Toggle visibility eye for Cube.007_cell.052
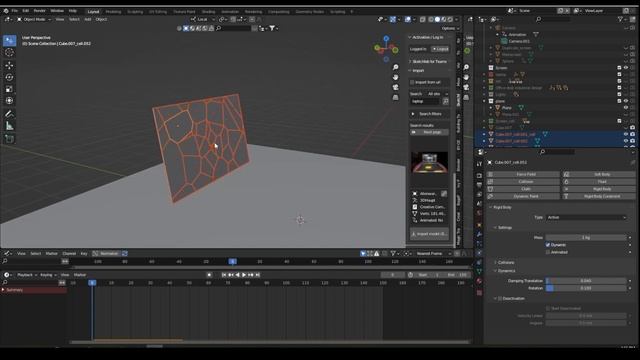This screenshot has height=360, width=640. tap(626, 141)
